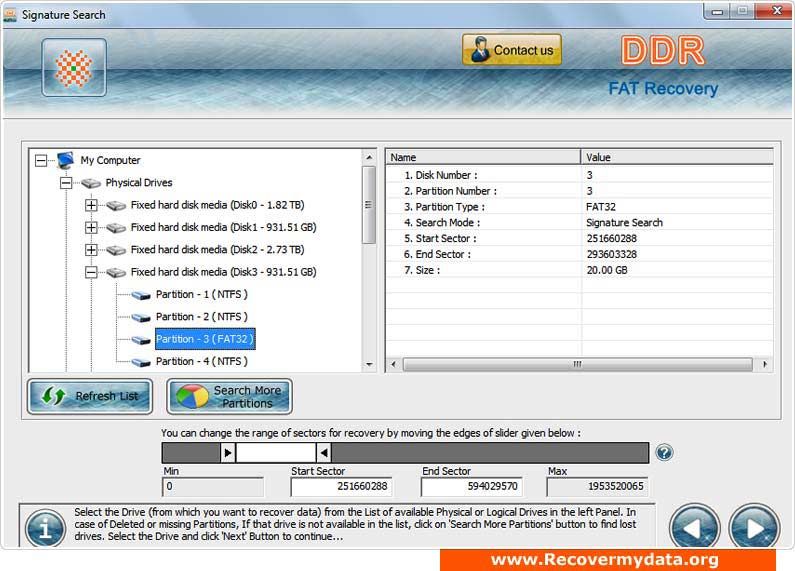Click the slider right edge handle
795x571 pixels.
click(324, 452)
